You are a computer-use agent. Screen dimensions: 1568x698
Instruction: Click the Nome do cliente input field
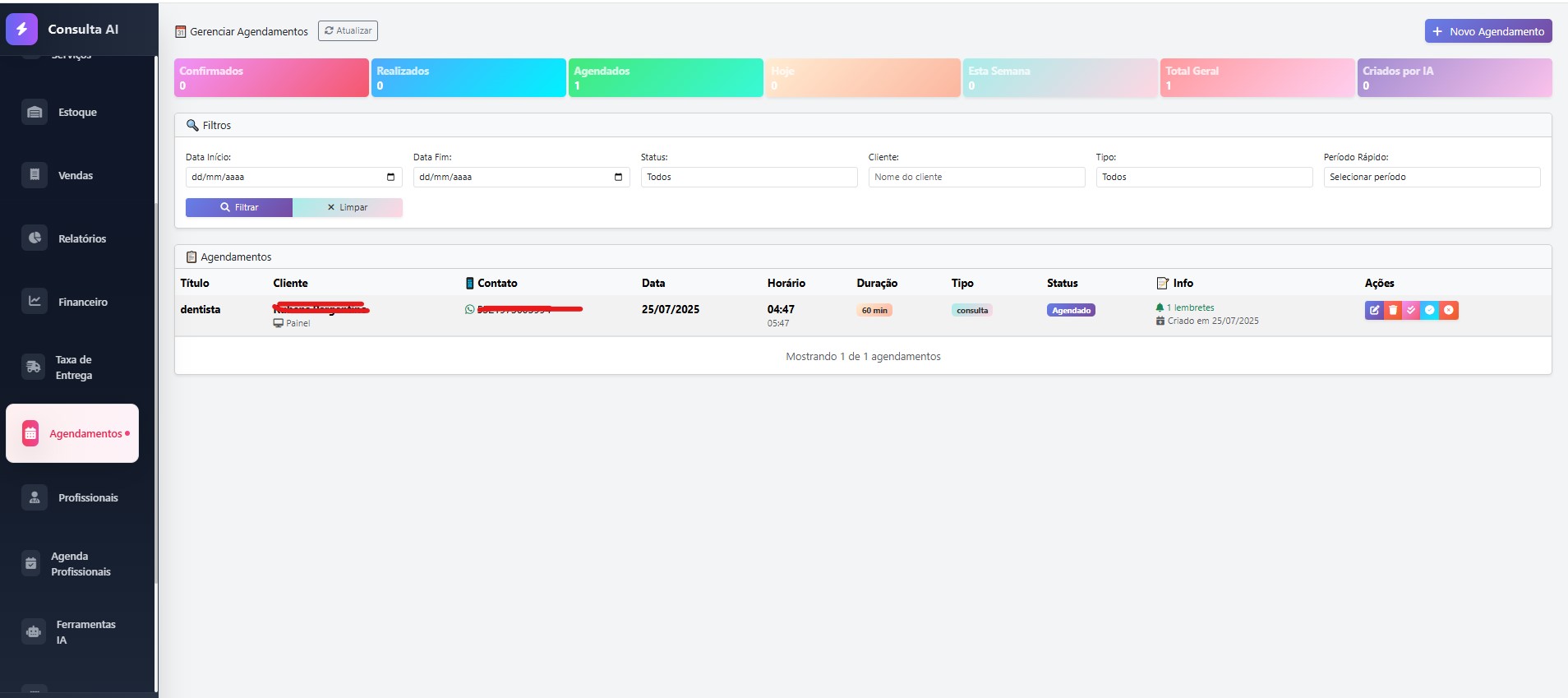976,177
